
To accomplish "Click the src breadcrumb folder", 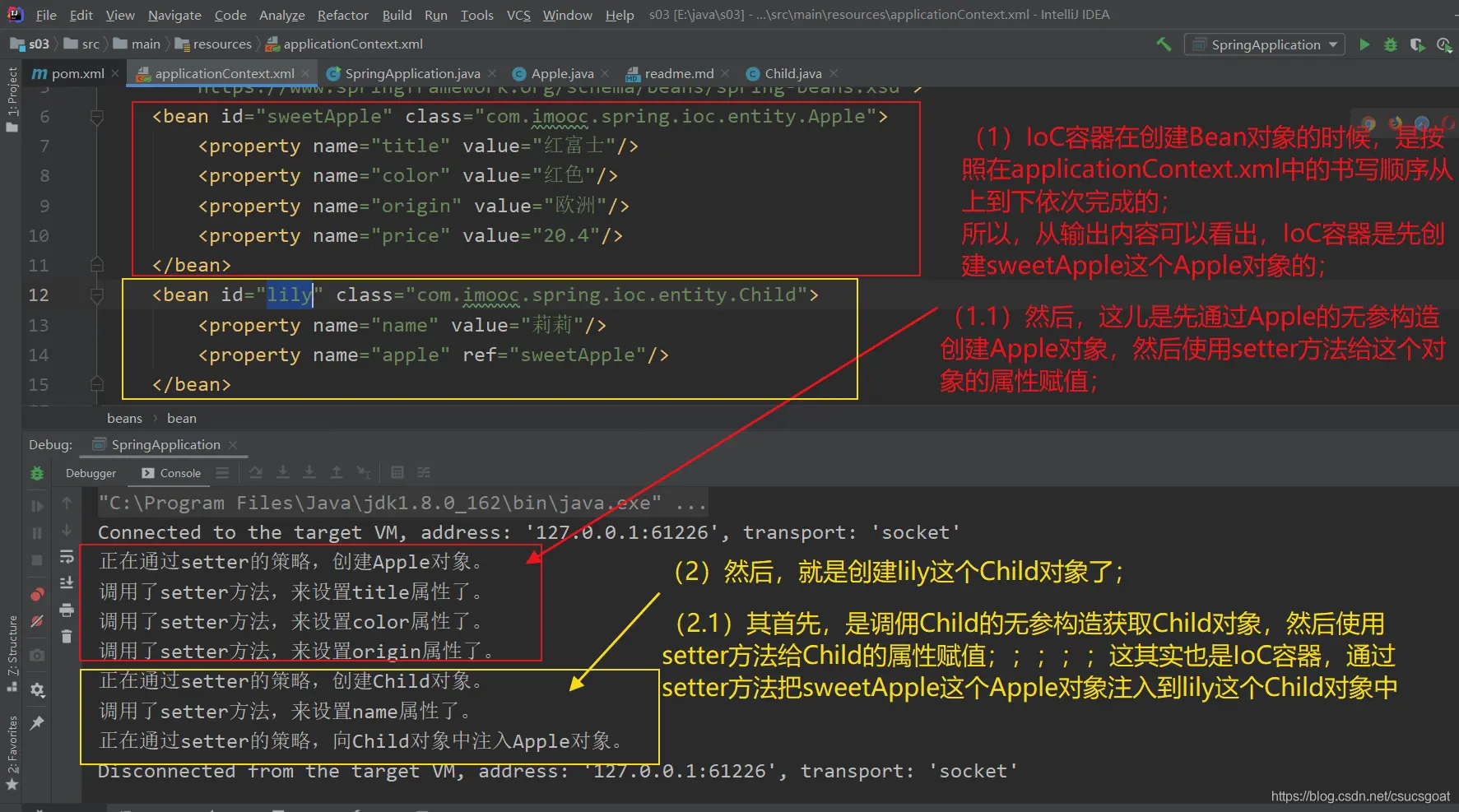I will coord(82,44).
